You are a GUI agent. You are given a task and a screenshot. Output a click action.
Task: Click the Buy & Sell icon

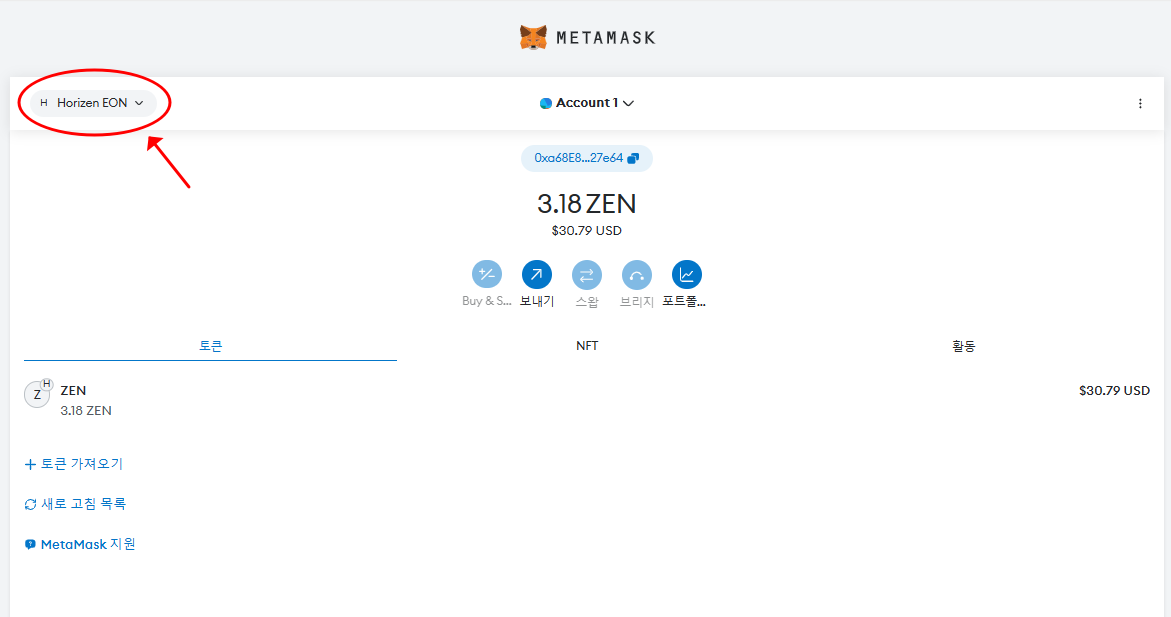coord(487,274)
